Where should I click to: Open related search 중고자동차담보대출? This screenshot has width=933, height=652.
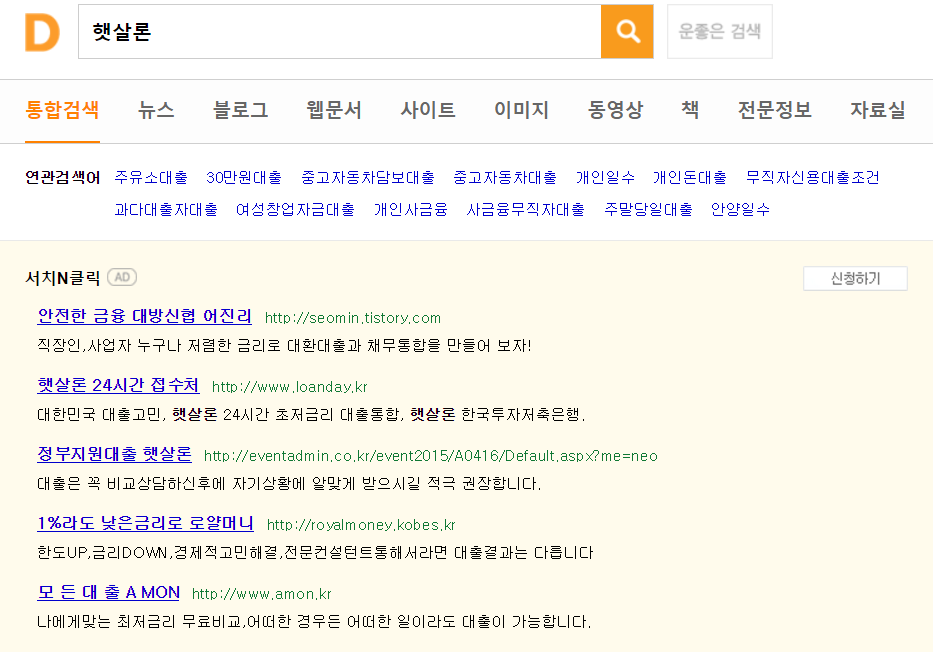(368, 177)
